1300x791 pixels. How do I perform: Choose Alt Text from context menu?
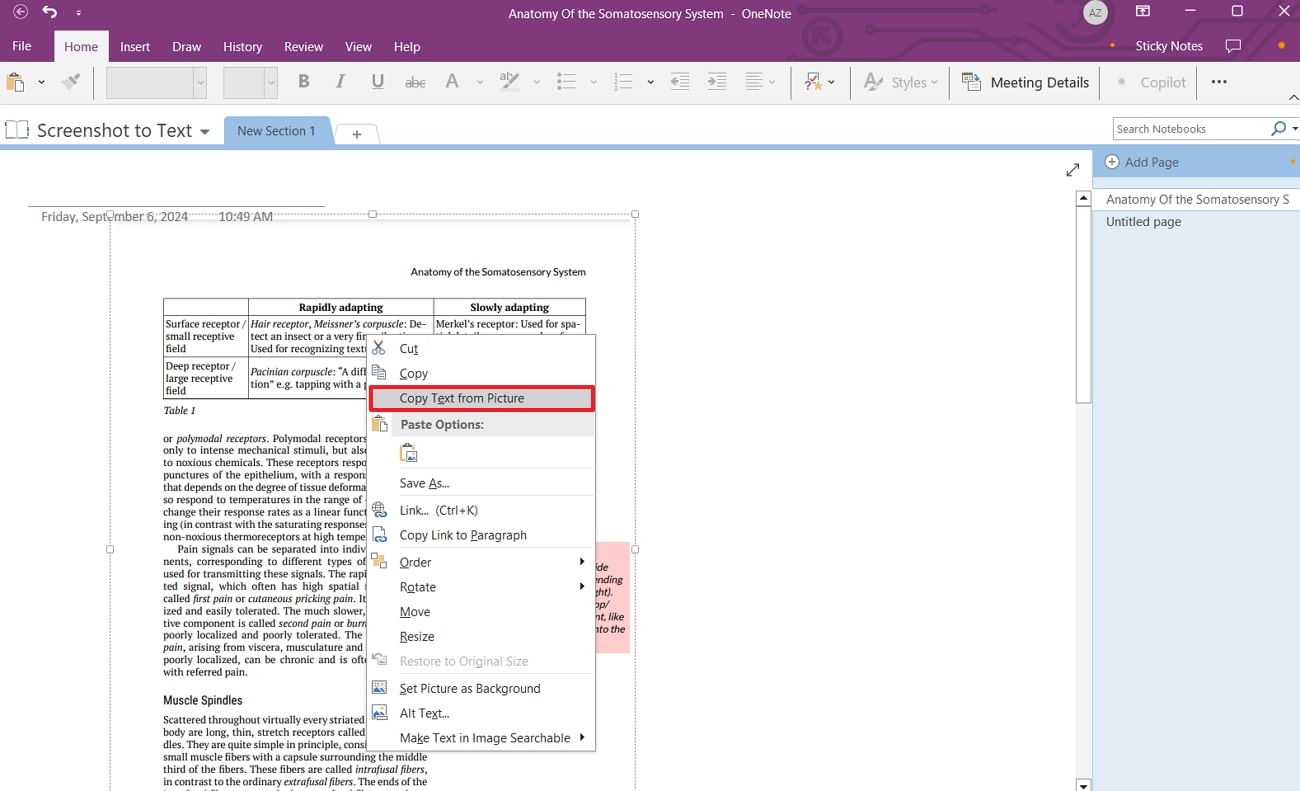coord(481,713)
